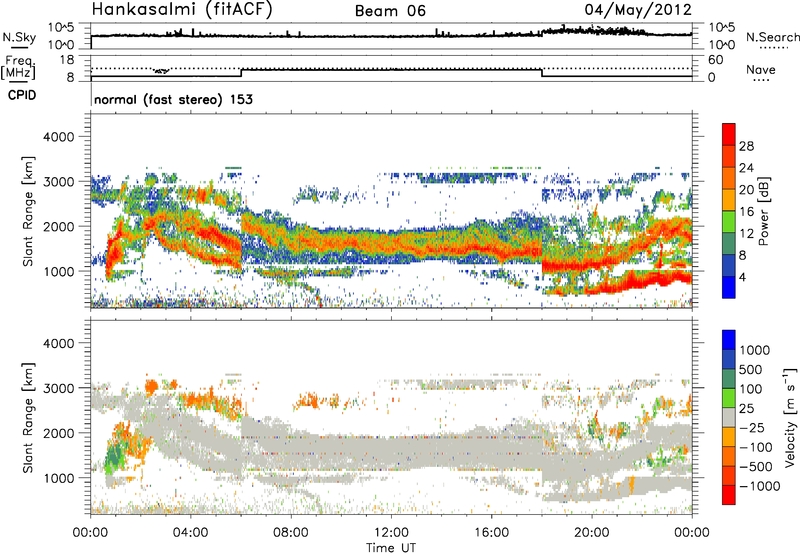Click the Time UT axis label
This screenshot has width=800, height=554.
point(391,548)
